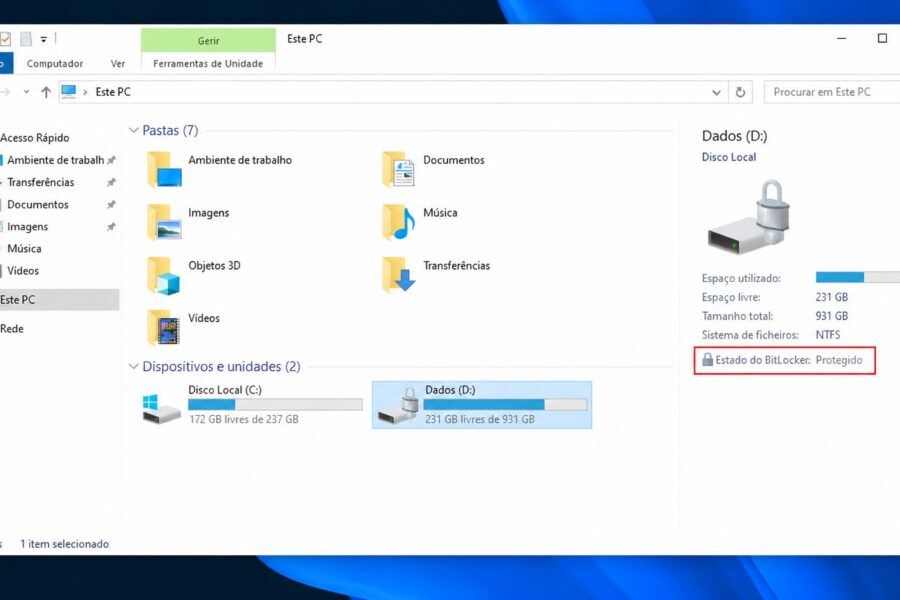The width and height of the screenshot is (900, 600).
Task: Open the Vídeos folder icon
Action: pyautogui.click(x=165, y=327)
